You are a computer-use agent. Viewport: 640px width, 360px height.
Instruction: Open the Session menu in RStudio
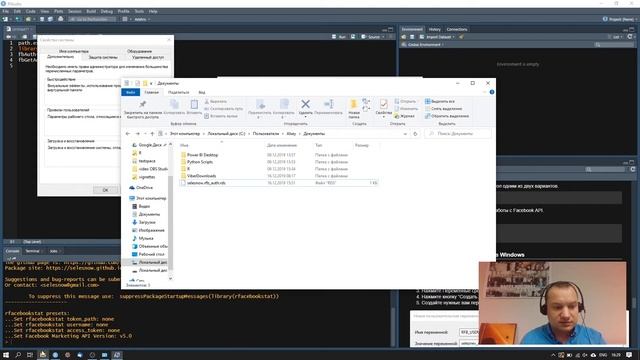pos(74,11)
